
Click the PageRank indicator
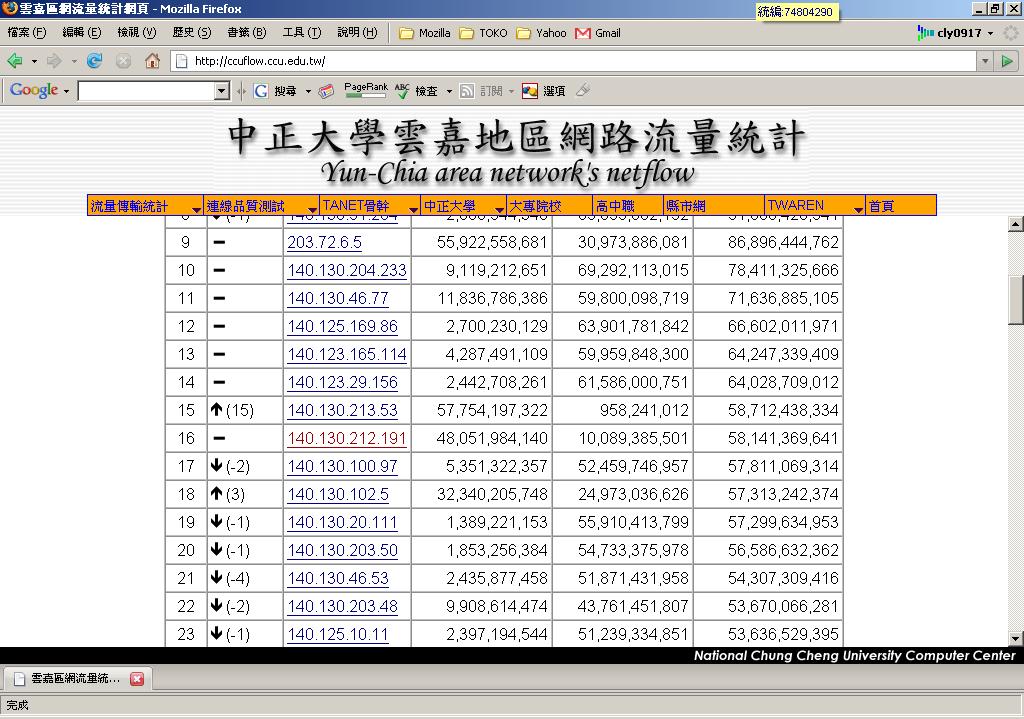(366, 90)
